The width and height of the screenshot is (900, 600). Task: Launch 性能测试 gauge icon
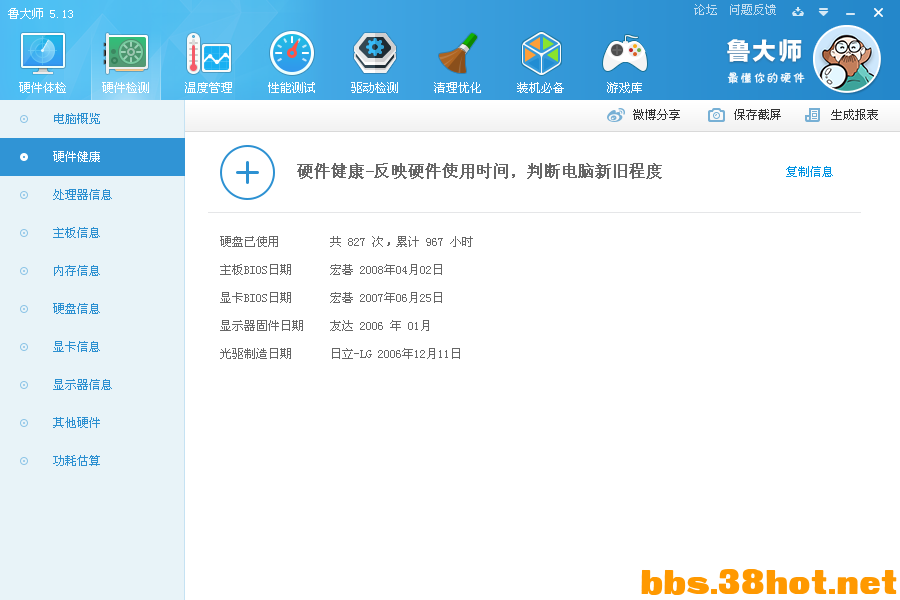pyautogui.click(x=292, y=53)
